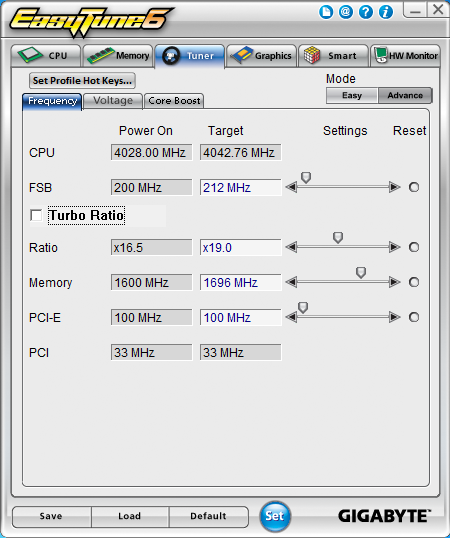
Task: Increase FSB with right arrow
Action: pyautogui.click(x=395, y=187)
